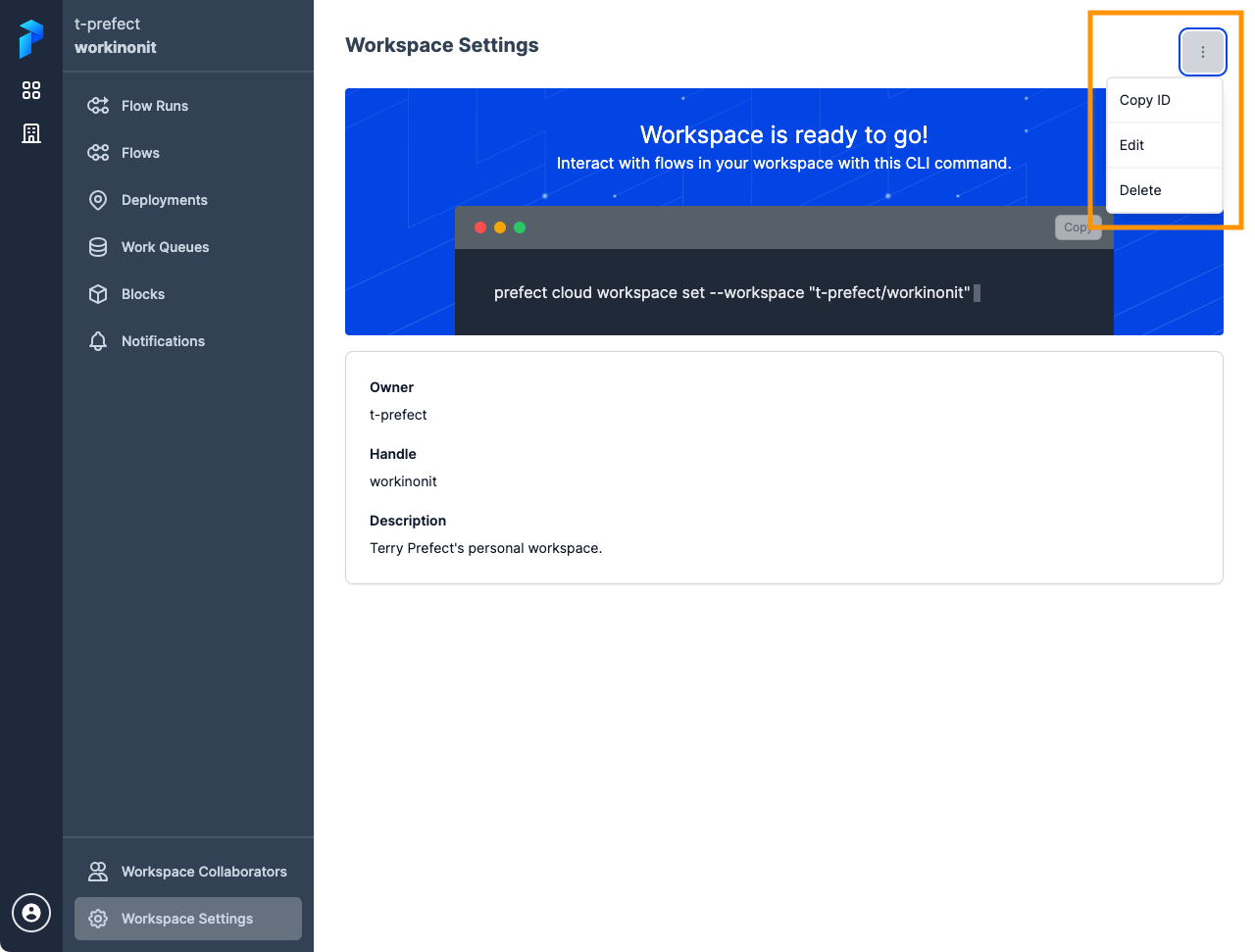Viewport: 1255px width, 952px height.
Task: Click the Flow Runs icon
Action: [98, 106]
